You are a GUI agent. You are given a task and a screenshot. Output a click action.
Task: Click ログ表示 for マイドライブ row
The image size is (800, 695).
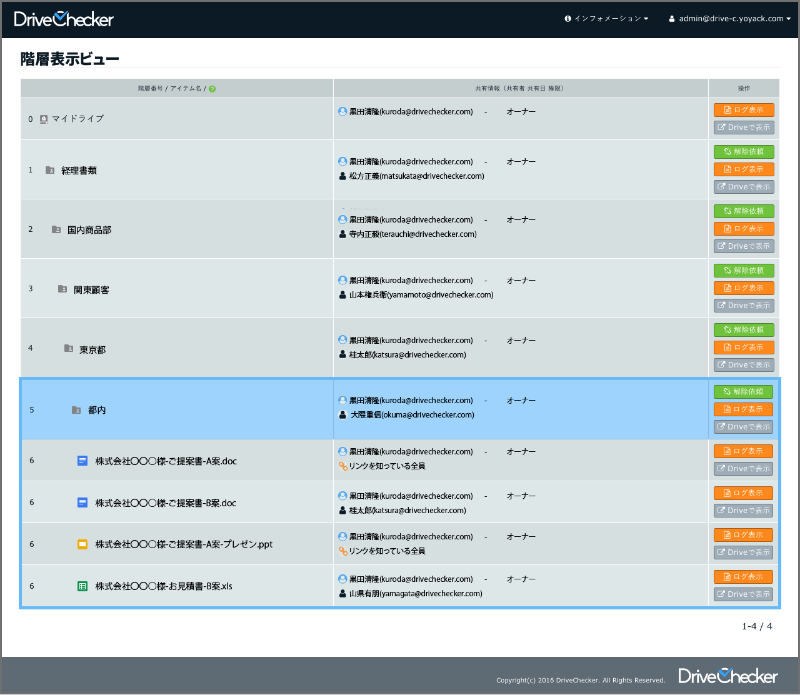point(744,110)
